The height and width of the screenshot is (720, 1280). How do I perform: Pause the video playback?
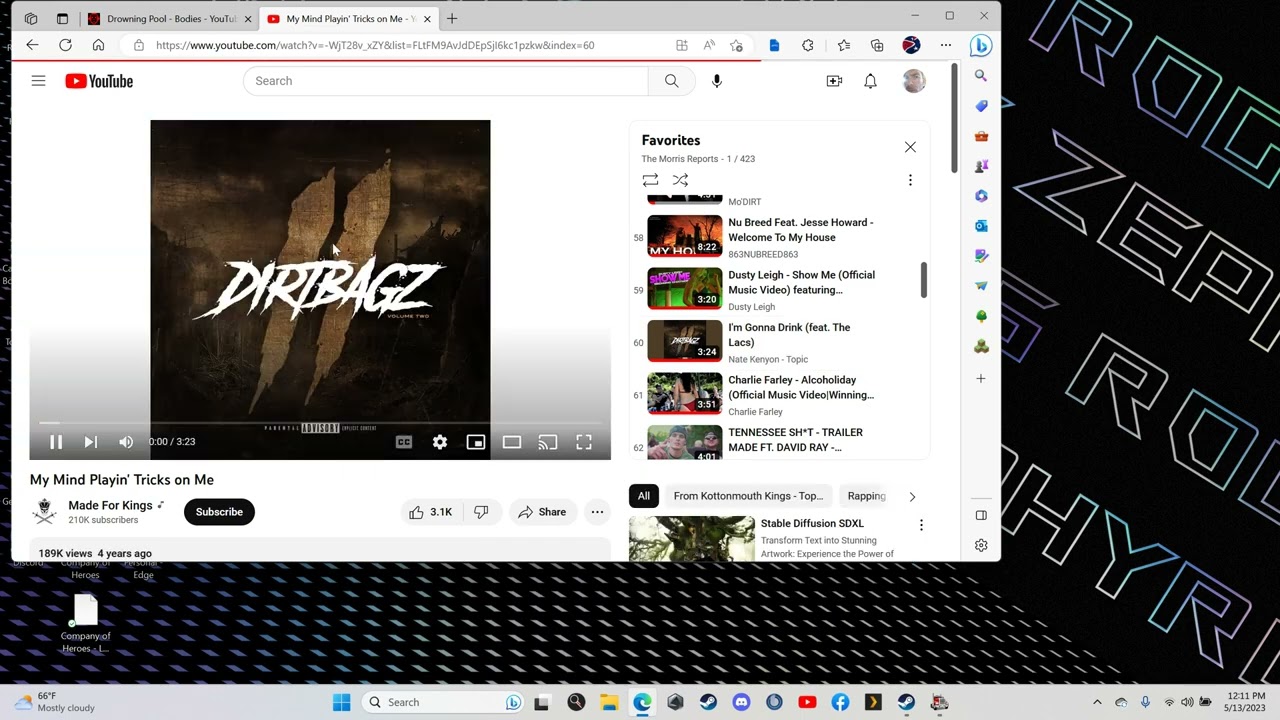click(56, 442)
